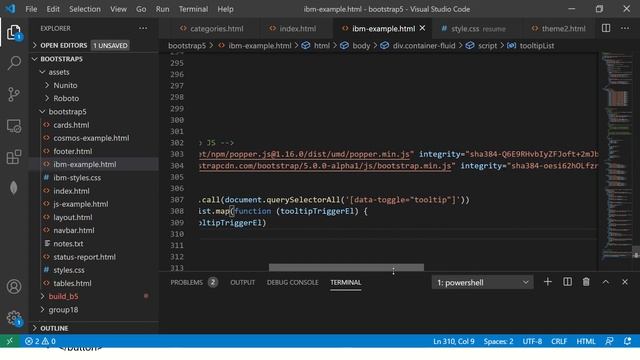Select the Terminal panel tab
640x360 pixels.
click(346, 282)
